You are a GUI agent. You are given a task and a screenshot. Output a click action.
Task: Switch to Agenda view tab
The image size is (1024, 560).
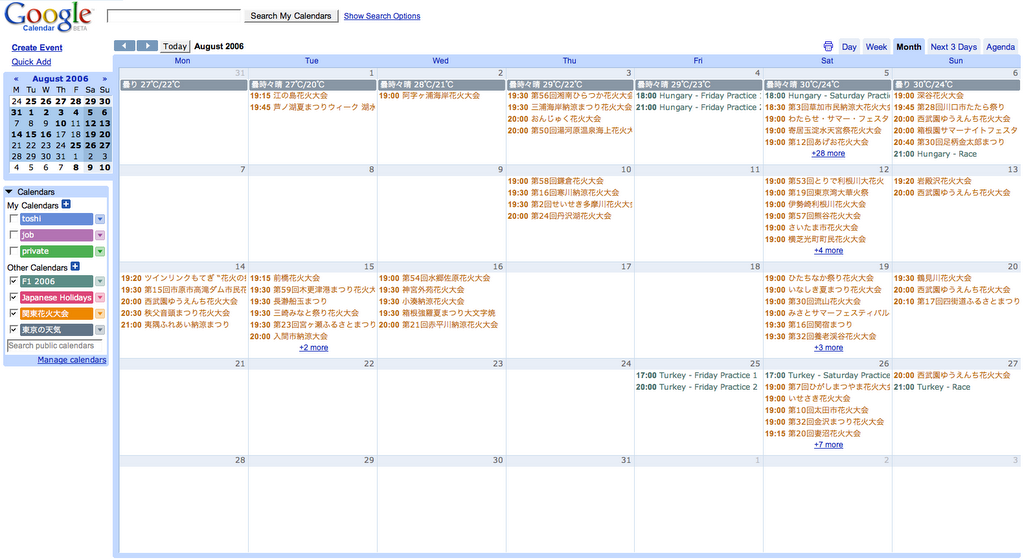[1000, 46]
